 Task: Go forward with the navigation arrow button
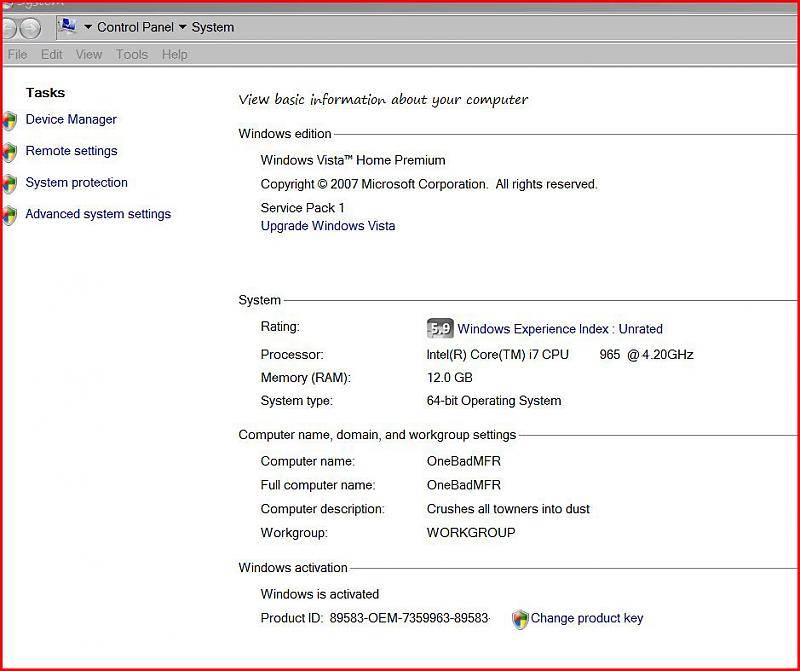pyautogui.click(x=31, y=28)
